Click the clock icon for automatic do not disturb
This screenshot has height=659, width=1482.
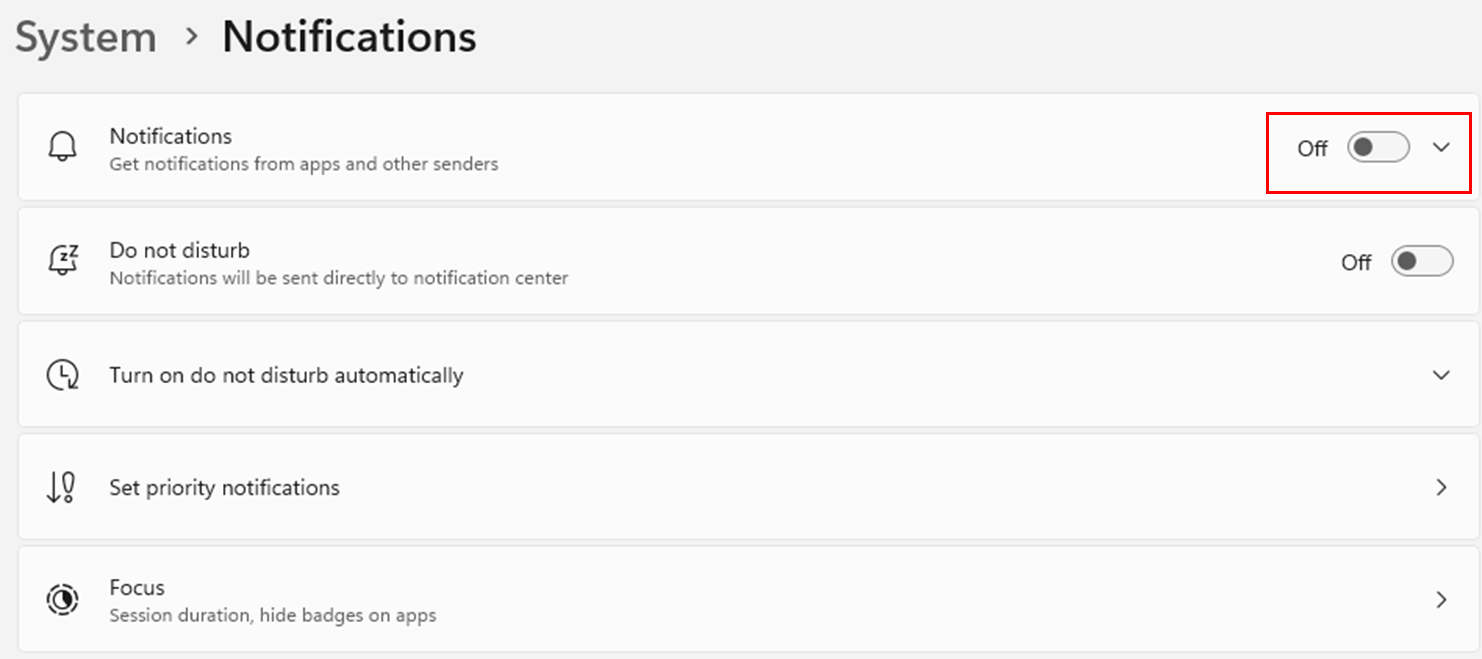pyautogui.click(x=62, y=375)
